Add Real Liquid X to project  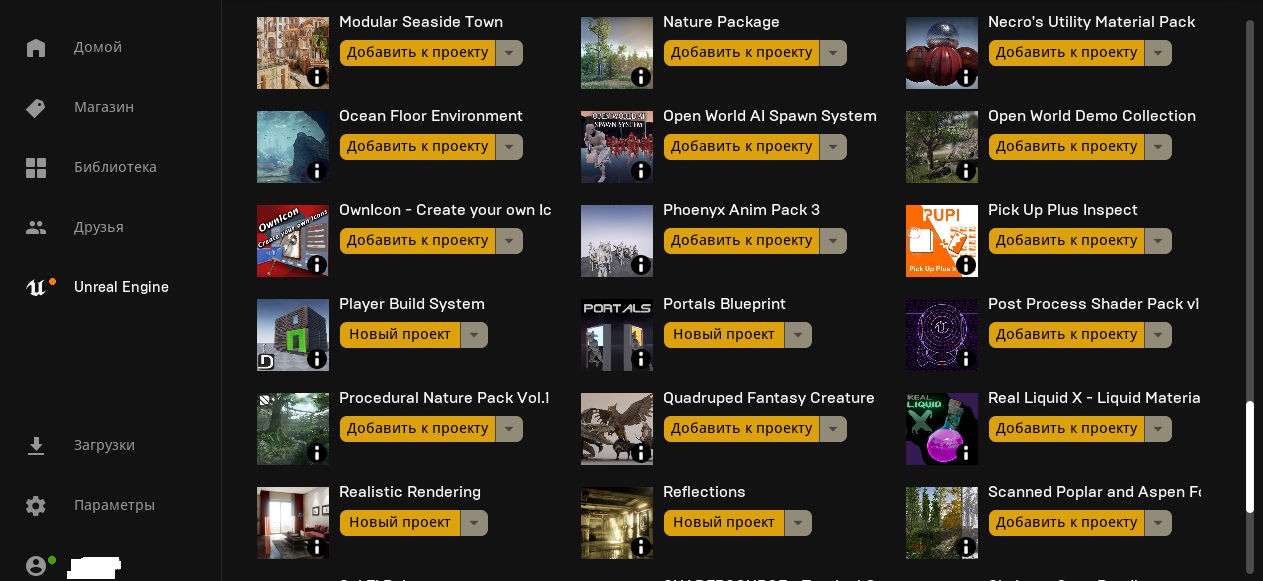[1066, 428]
